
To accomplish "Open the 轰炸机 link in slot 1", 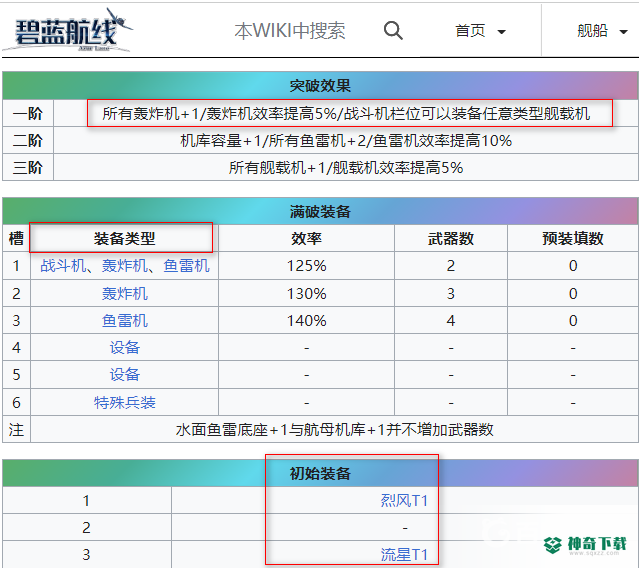I will [x=124, y=266].
